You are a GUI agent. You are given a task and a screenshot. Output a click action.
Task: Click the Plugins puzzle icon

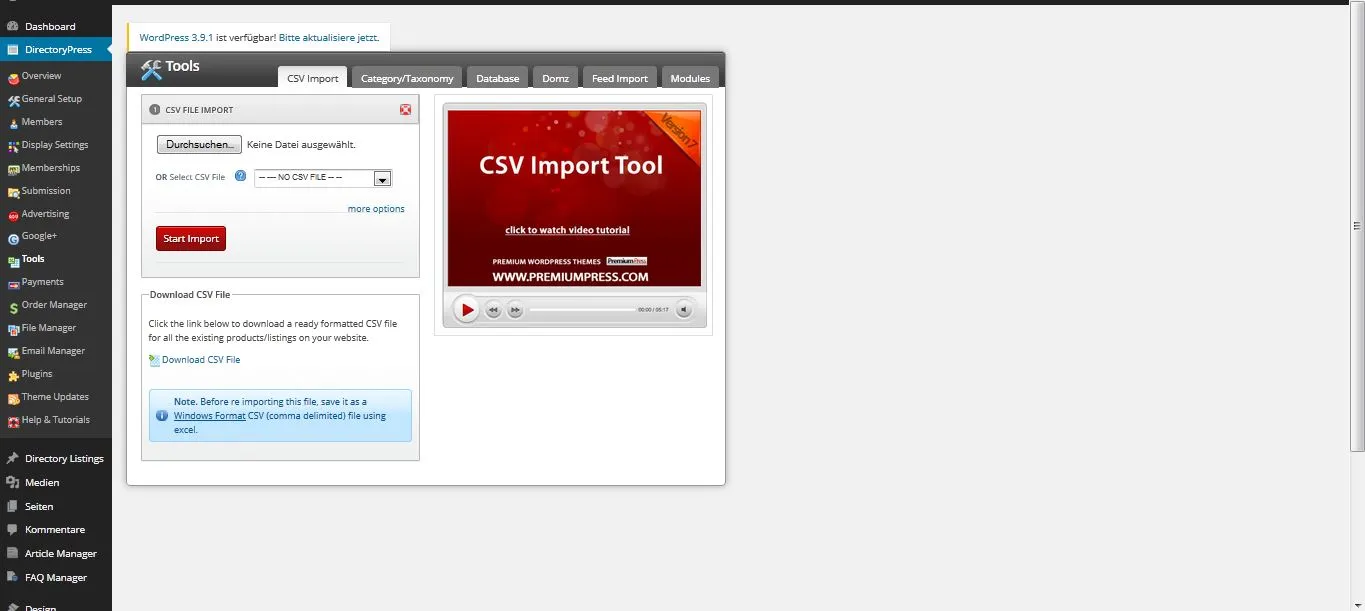tap(13, 376)
